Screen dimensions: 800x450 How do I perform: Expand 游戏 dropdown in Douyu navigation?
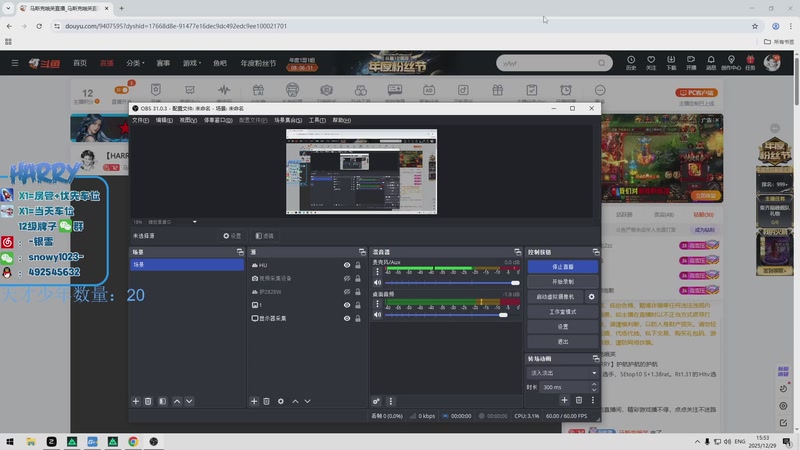point(192,63)
